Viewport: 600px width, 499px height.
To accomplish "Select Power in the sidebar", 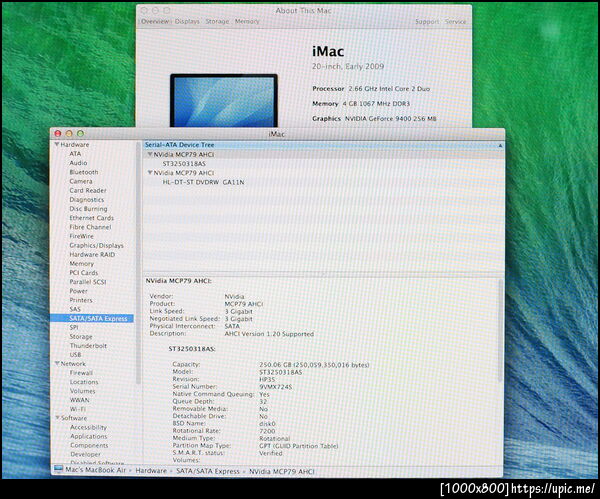I will click(78, 291).
